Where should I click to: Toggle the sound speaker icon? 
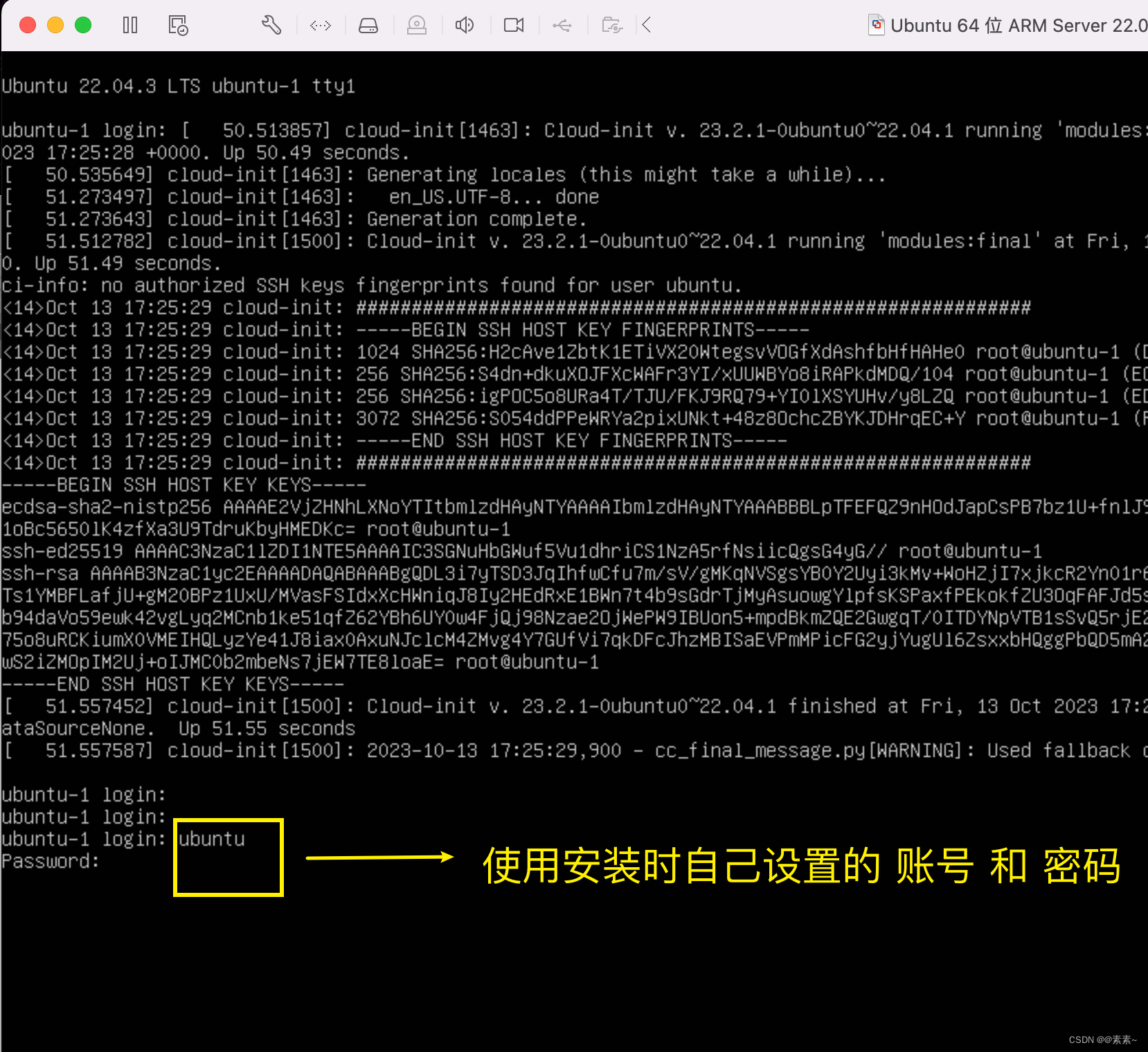465,26
